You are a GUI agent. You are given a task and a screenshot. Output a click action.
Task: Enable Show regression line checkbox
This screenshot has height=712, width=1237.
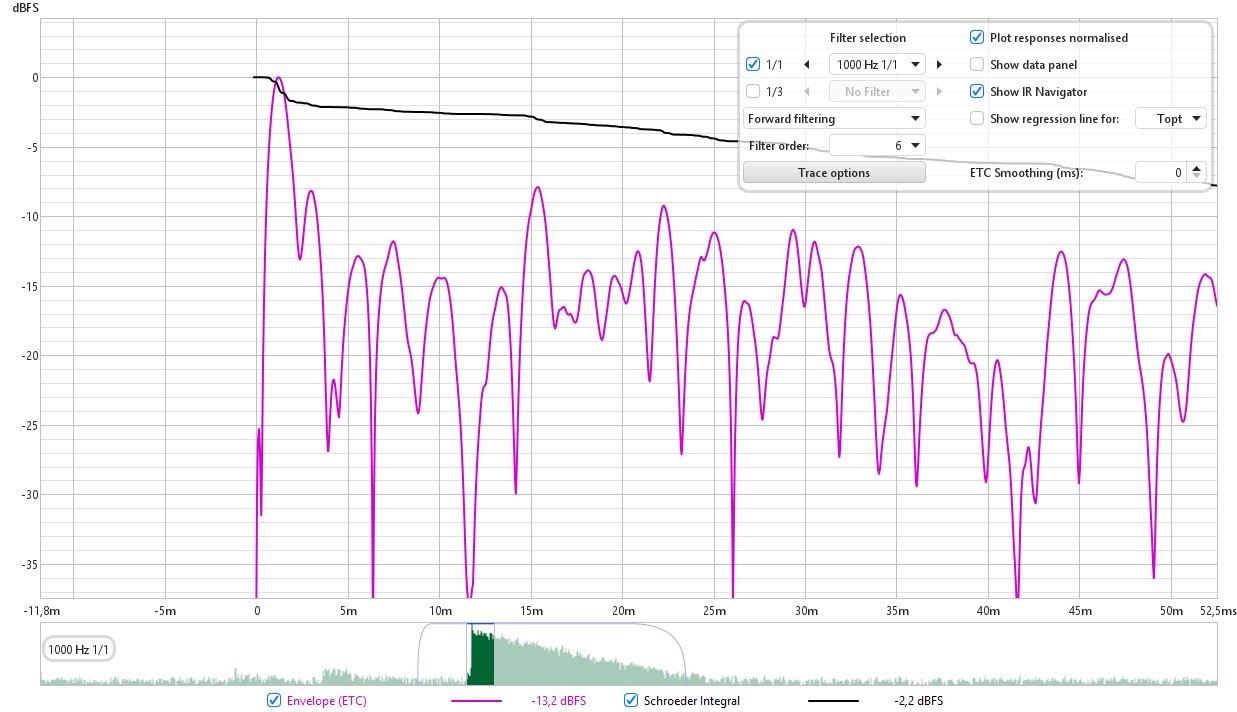pyautogui.click(x=977, y=119)
